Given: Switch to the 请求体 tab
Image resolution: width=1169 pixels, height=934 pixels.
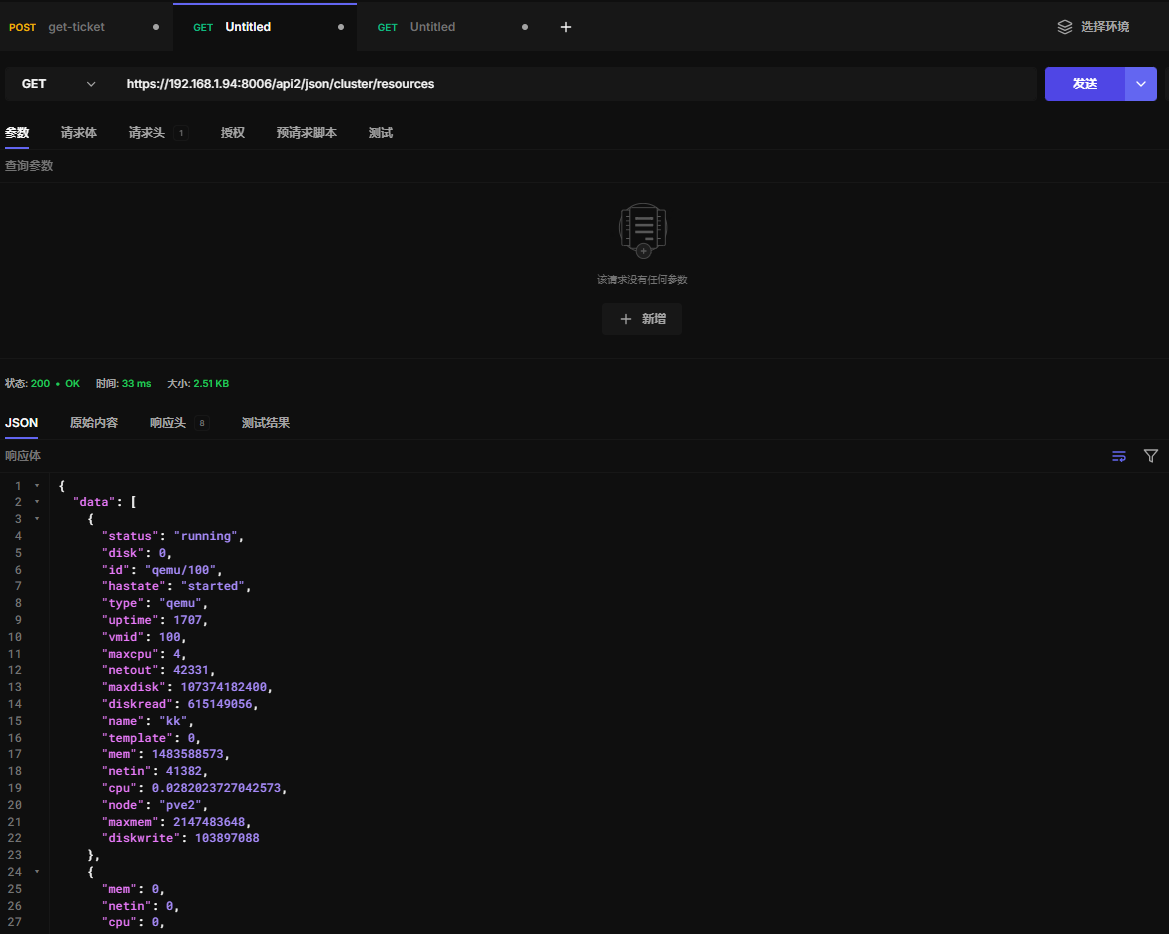Looking at the screenshot, I should point(79,133).
